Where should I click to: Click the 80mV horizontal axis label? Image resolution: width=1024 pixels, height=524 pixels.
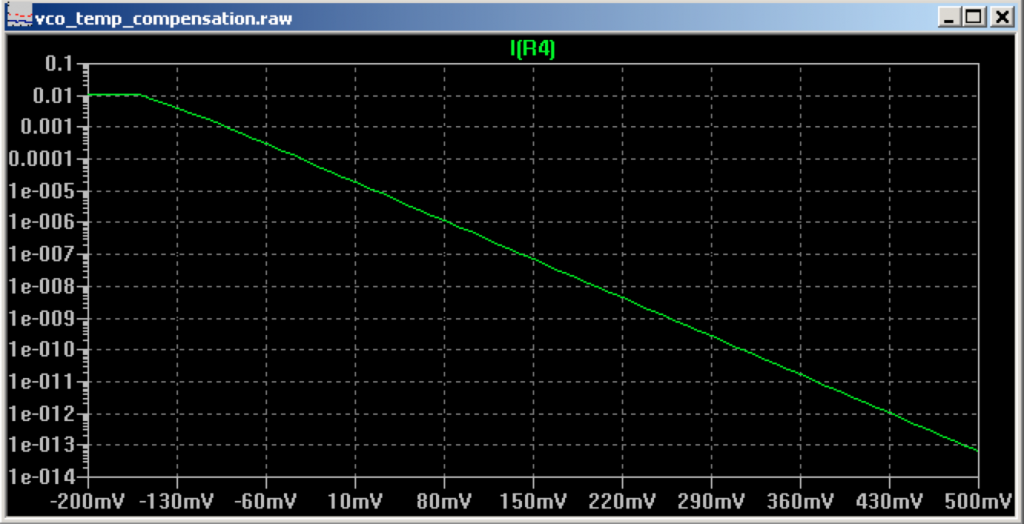[444, 502]
